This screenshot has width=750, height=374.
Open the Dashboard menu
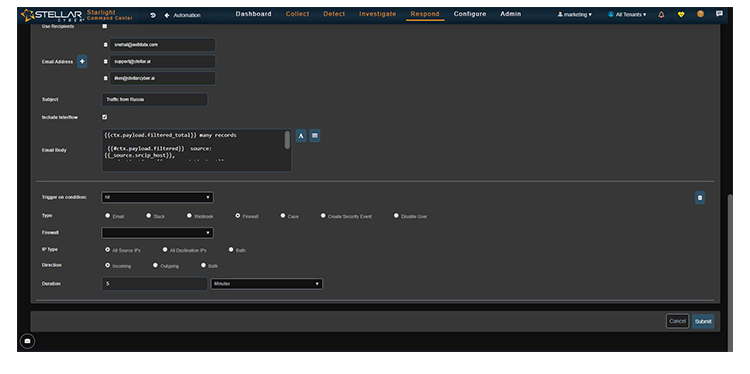click(x=254, y=14)
